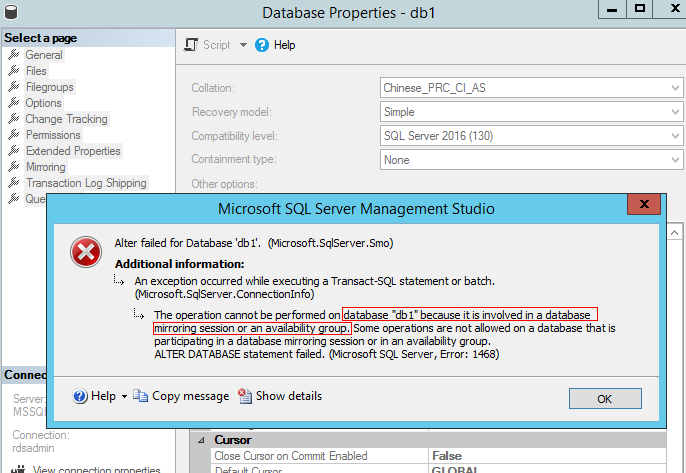
Task: Click the Cursor group header
Action: tap(233, 440)
